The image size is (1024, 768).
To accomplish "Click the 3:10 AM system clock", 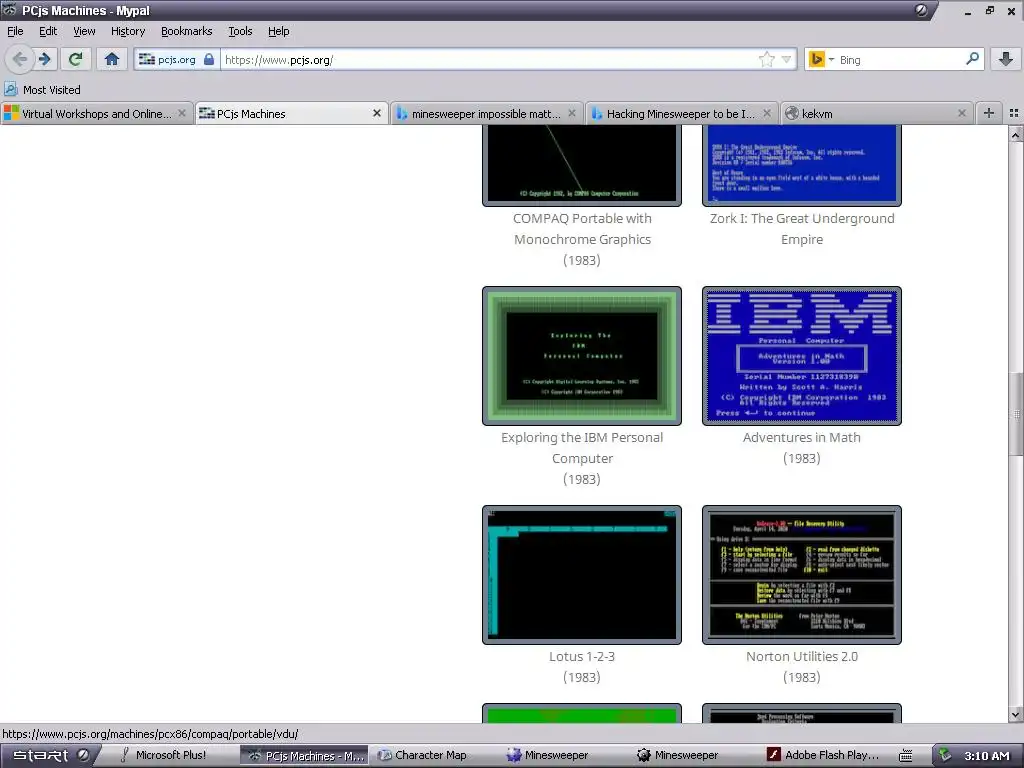I will pos(986,756).
